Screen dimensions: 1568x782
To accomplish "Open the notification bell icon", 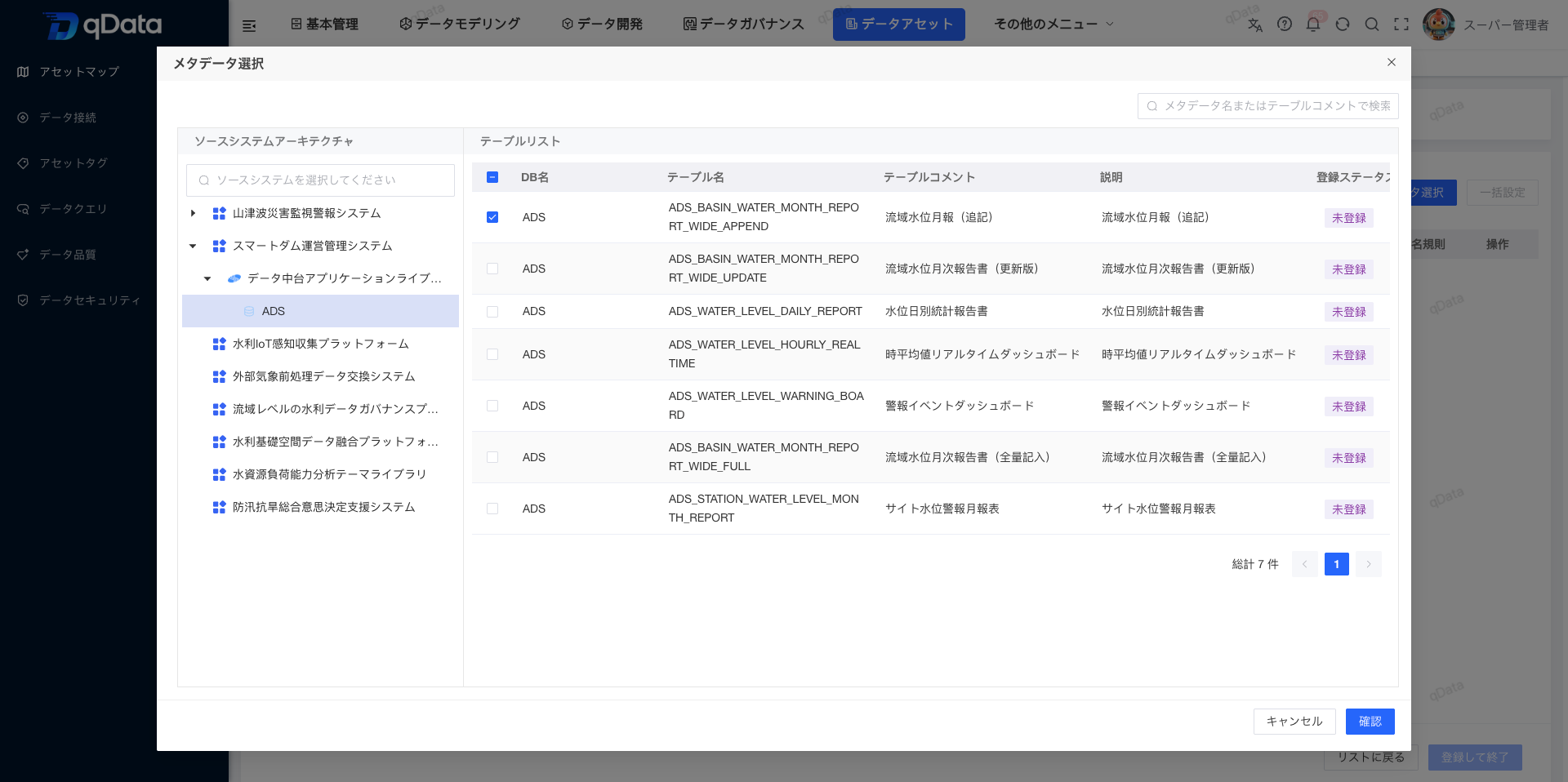I will 1313,24.
